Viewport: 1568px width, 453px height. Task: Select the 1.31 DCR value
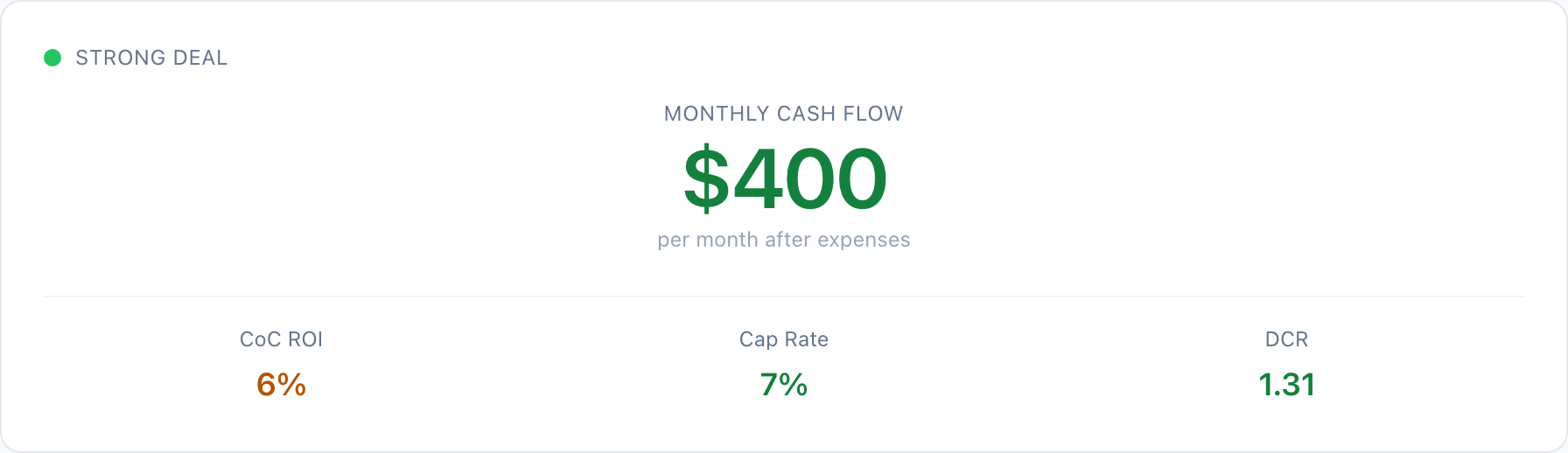(x=1286, y=385)
